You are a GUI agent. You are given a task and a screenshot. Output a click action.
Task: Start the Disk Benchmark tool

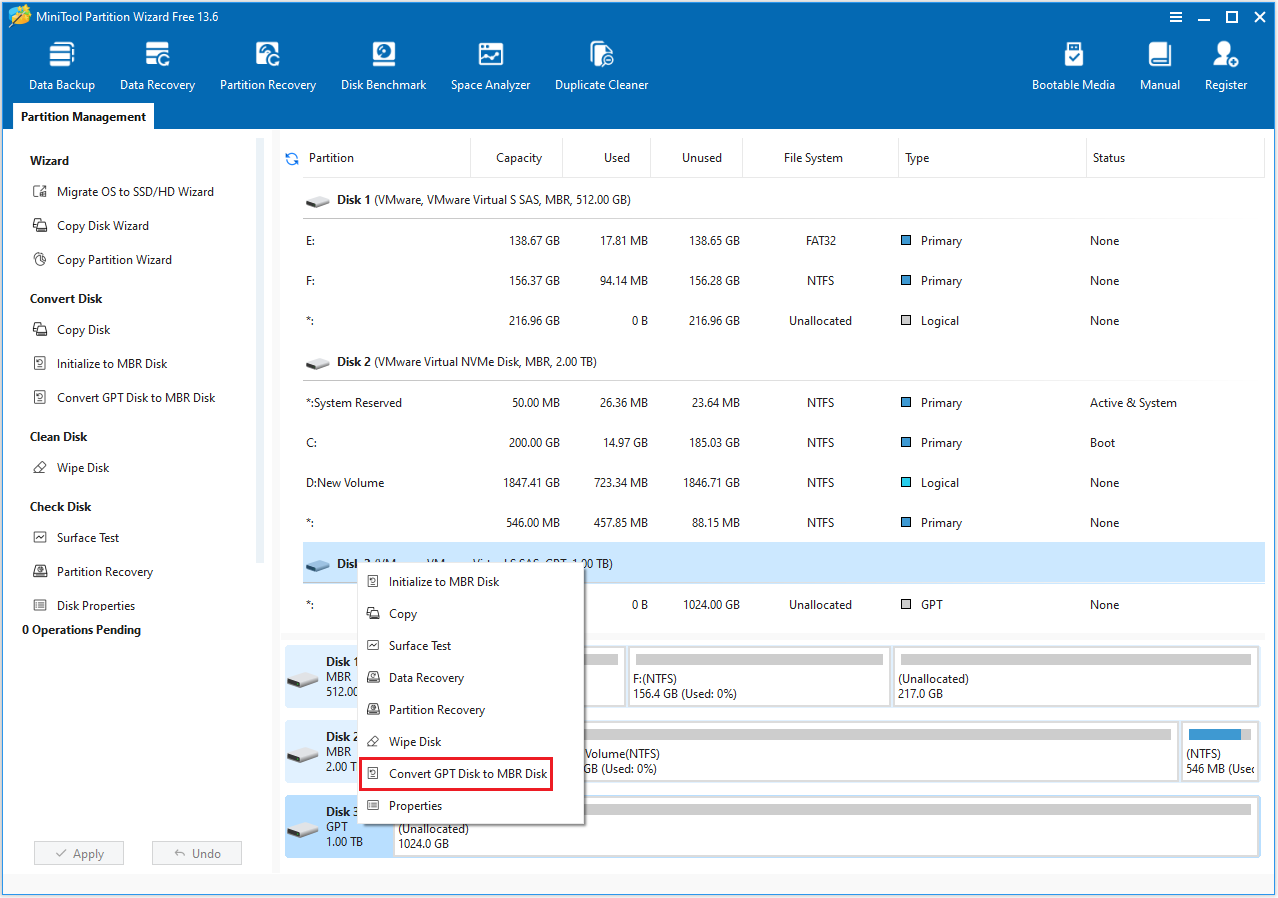383,63
